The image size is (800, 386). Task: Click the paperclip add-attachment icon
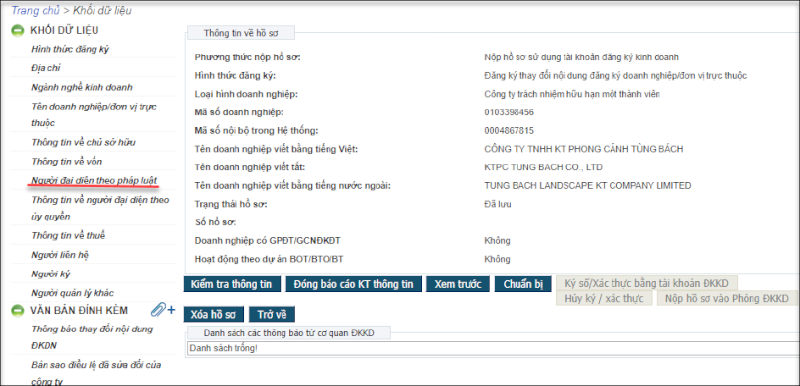tap(163, 310)
